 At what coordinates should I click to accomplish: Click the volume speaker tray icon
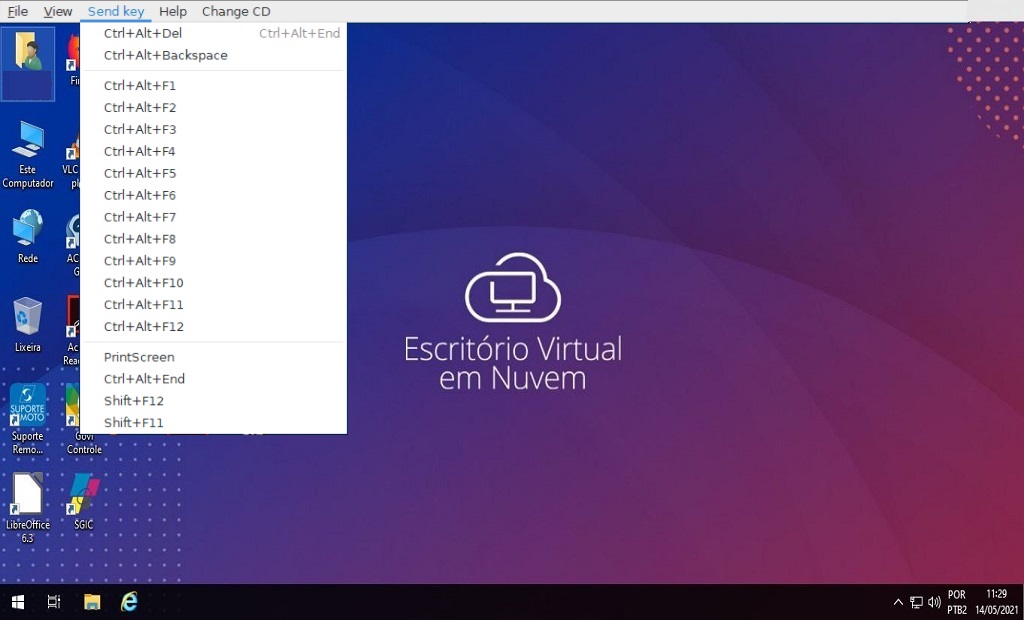click(934, 602)
